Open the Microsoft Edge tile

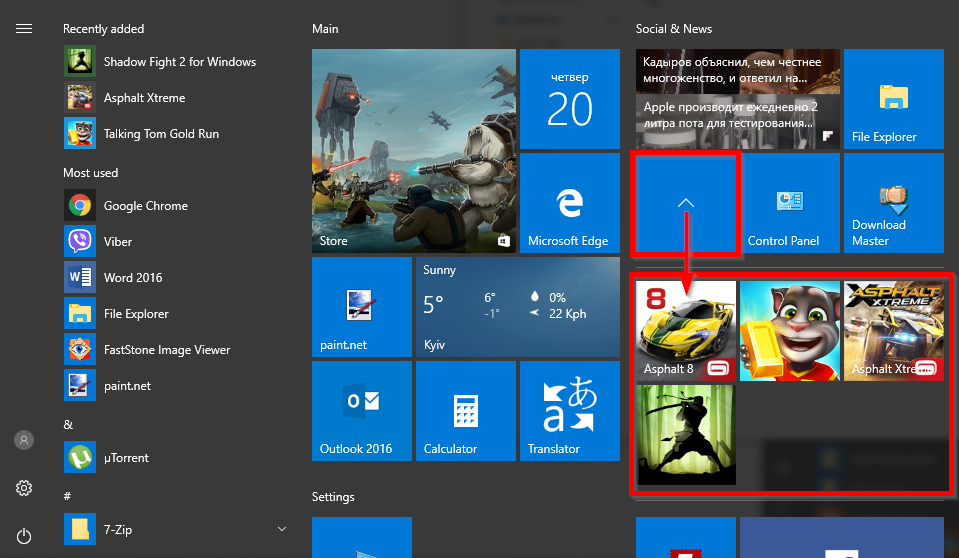click(x=568, y=203)
